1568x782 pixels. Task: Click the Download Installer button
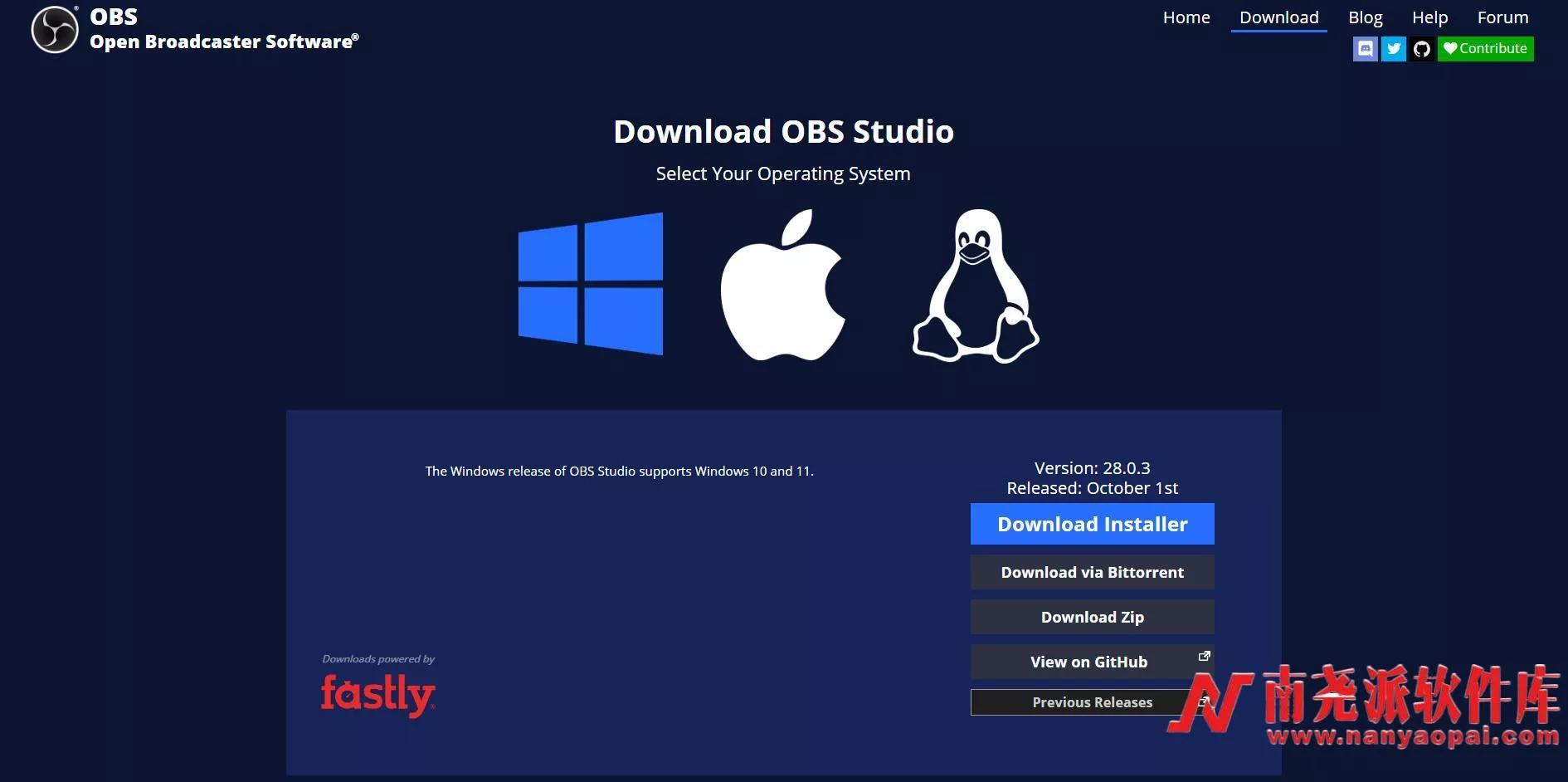point(1092,524)
